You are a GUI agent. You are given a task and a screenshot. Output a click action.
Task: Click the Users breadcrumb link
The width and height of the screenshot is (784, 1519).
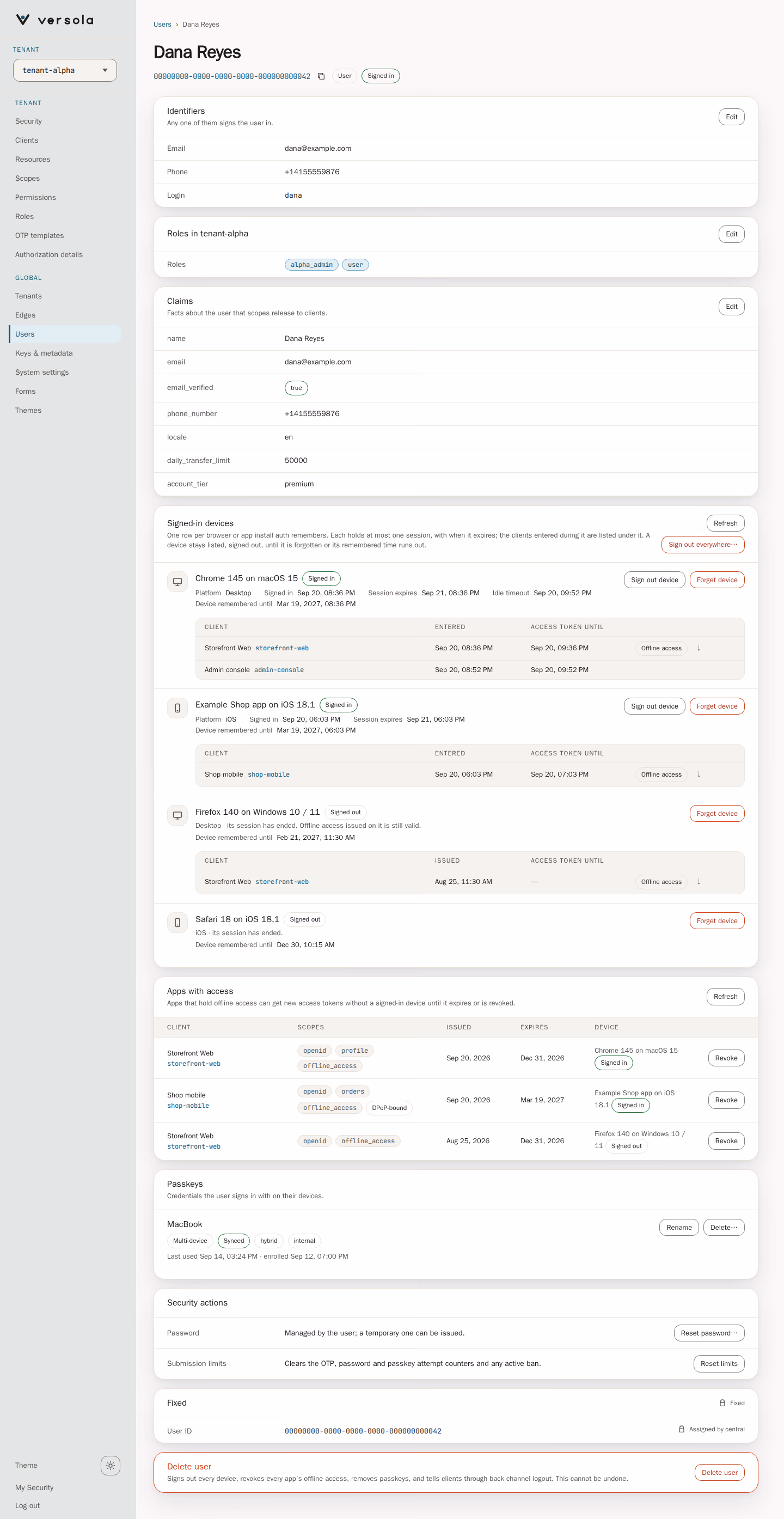click(162, 24)
